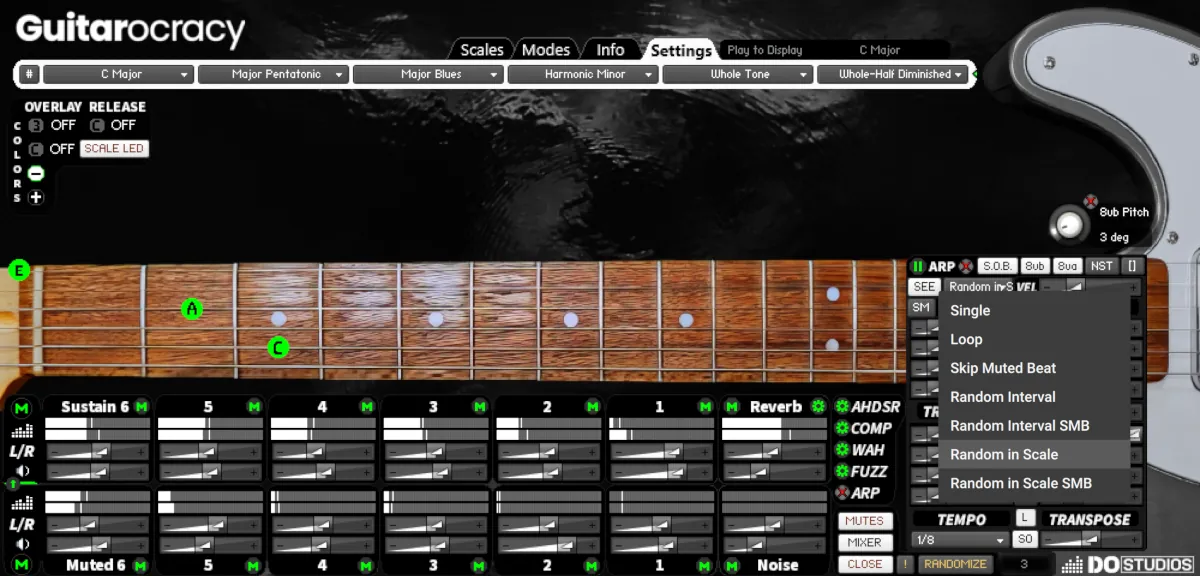The height and width of the screenshot is (576, 1200).
Task: Switch to the Info tab
Action: point(610,49)
